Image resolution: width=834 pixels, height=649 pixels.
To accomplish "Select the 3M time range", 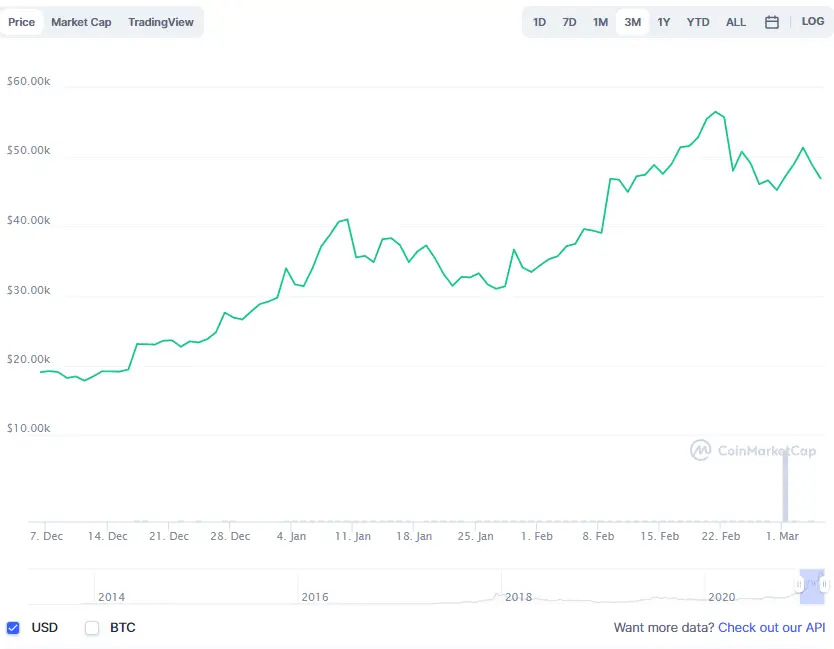I will (x=632, y=22).
